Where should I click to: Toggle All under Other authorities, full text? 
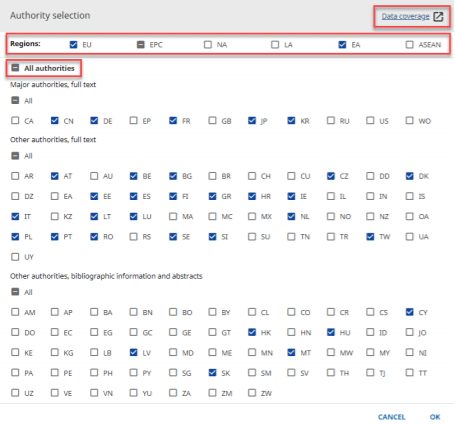coord(15,156)
